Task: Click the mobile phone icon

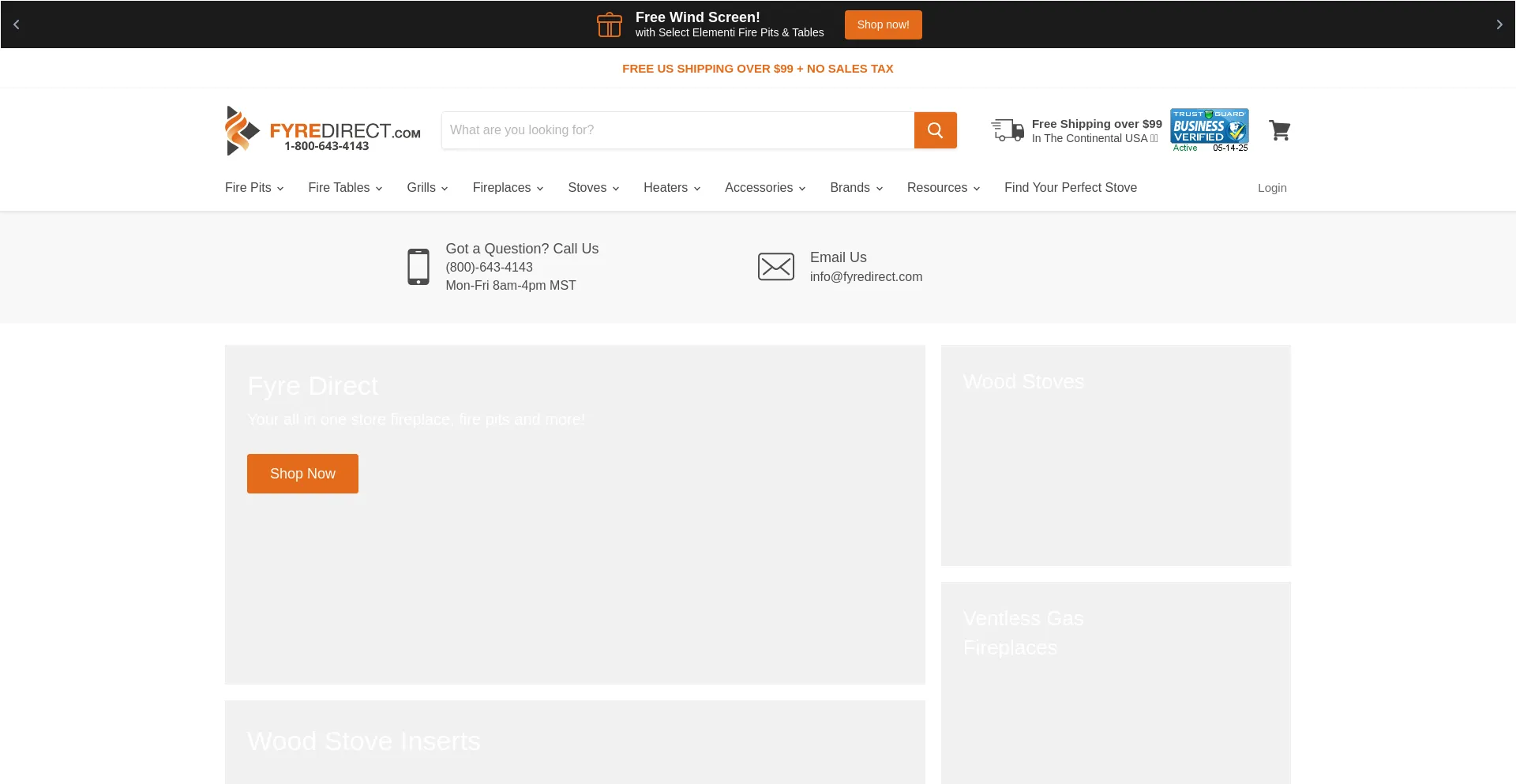Action: tap(418, 267)
